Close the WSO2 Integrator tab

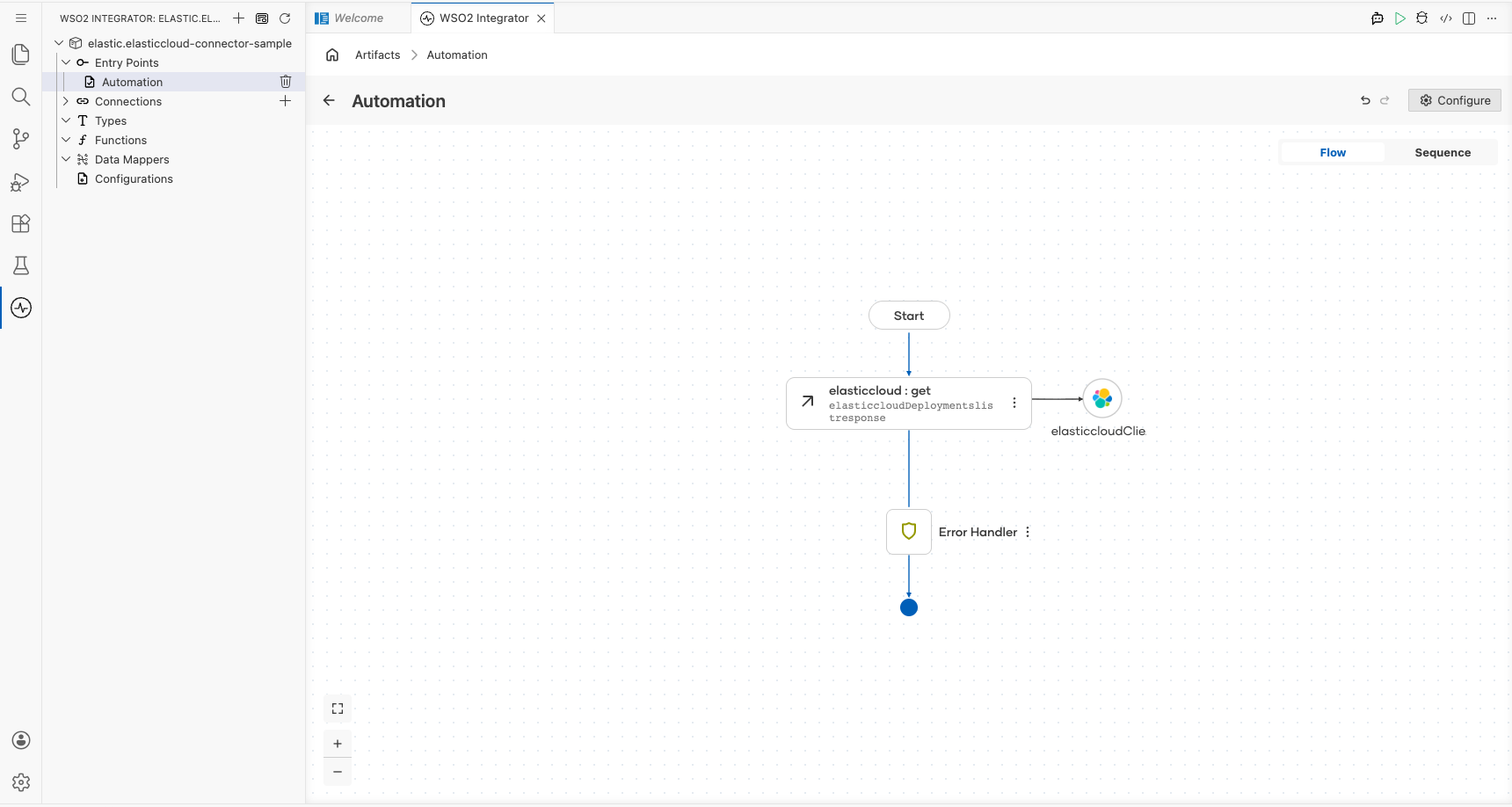542,18
